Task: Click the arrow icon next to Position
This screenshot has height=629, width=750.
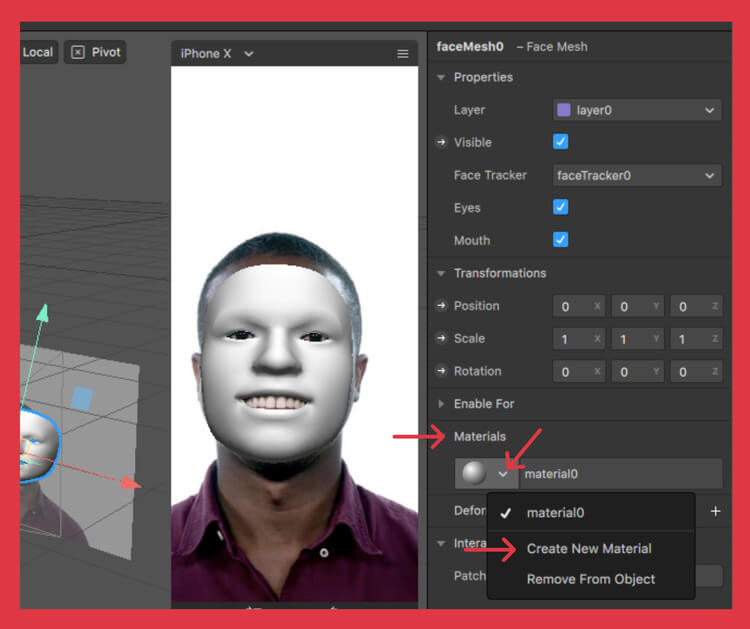Action: [x=441, y=306]
